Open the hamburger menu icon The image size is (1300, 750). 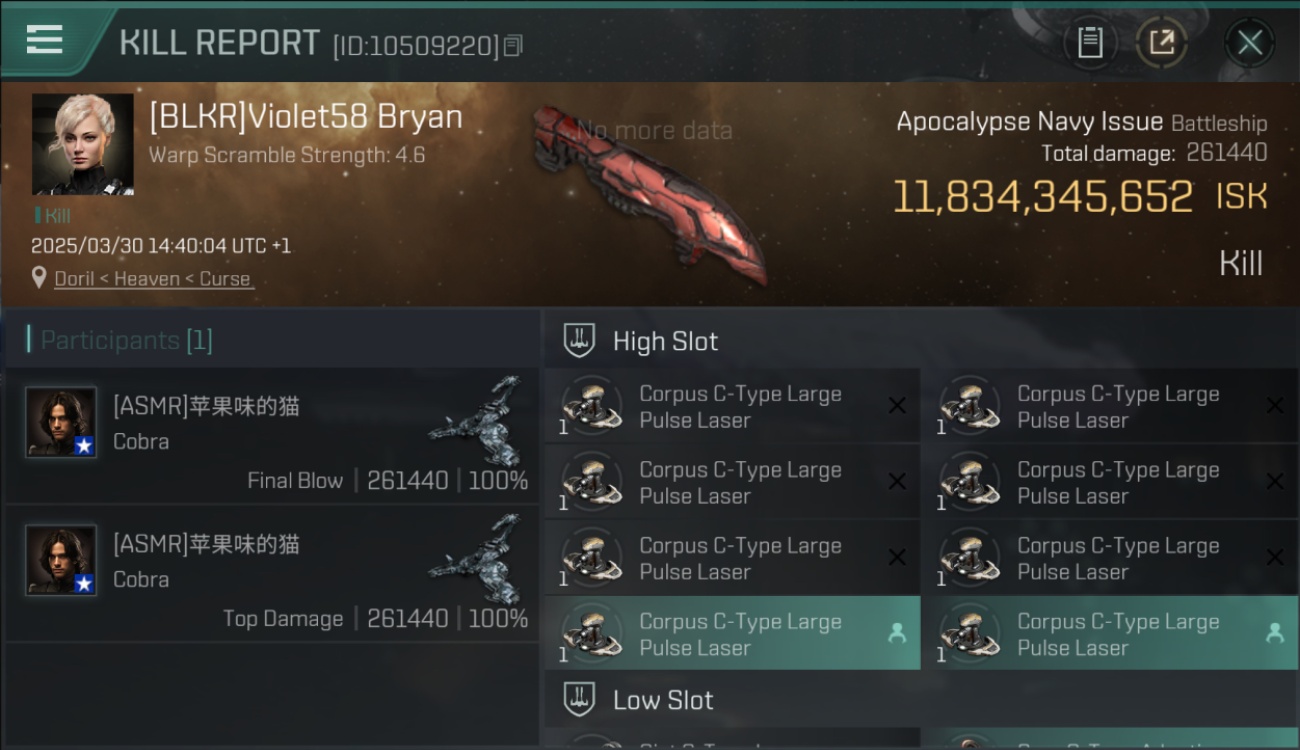44,40
